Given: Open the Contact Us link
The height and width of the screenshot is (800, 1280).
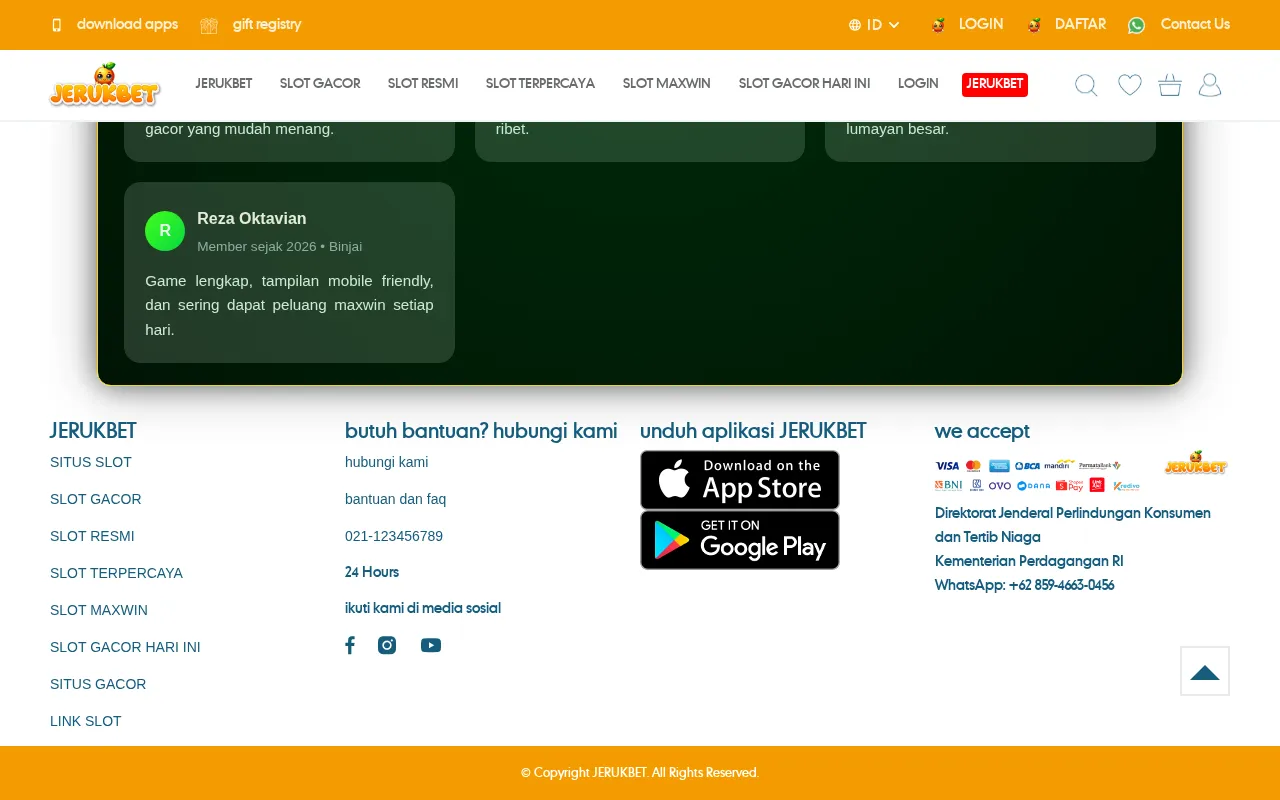Looking at the screenshot, I should click(x=1195, y=24).
